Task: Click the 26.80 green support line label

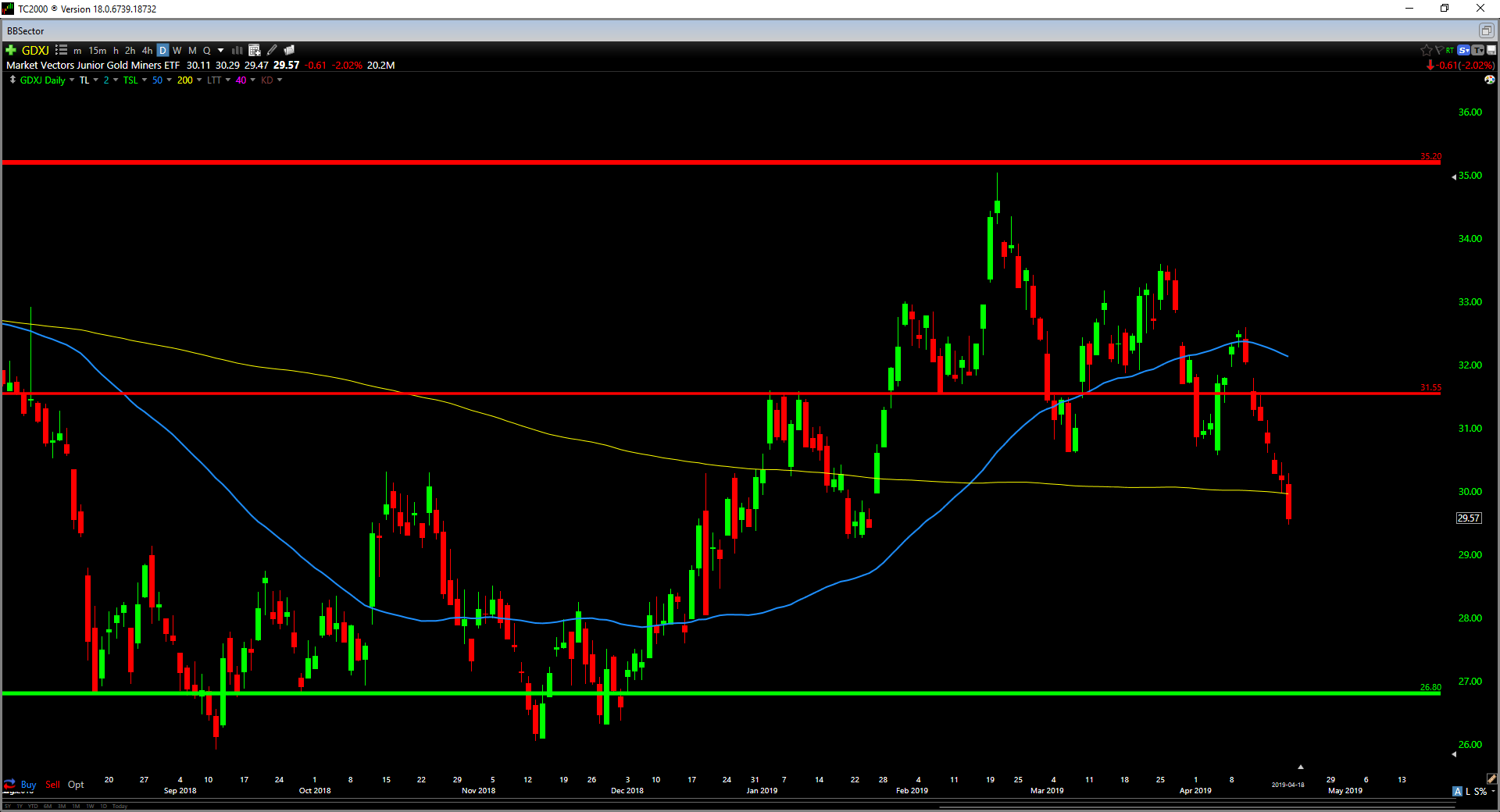Action: tap(1430, 687)
